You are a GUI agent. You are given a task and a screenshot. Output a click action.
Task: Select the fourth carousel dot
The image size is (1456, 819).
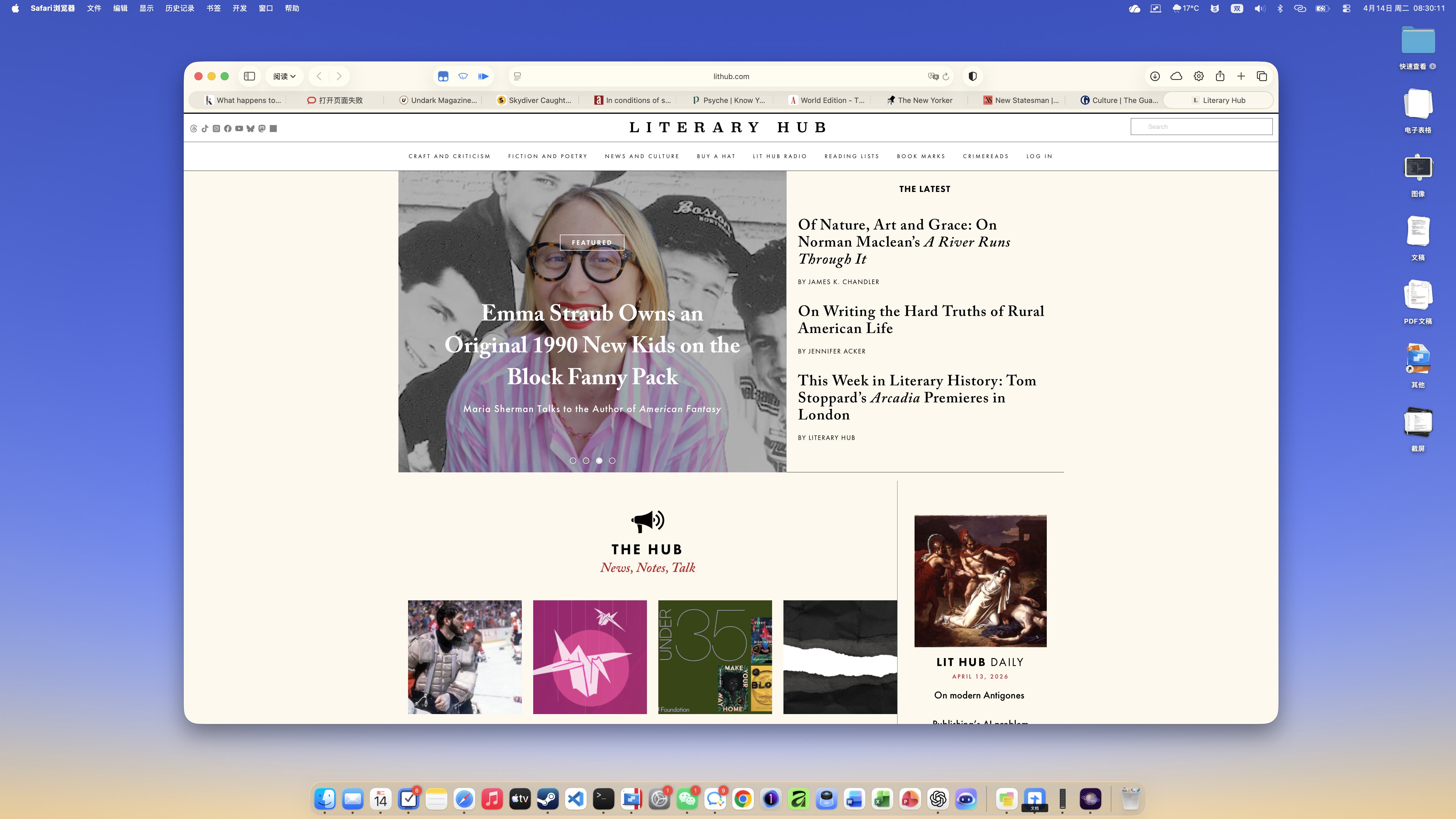pyautogui.click(x=612, y=461)
